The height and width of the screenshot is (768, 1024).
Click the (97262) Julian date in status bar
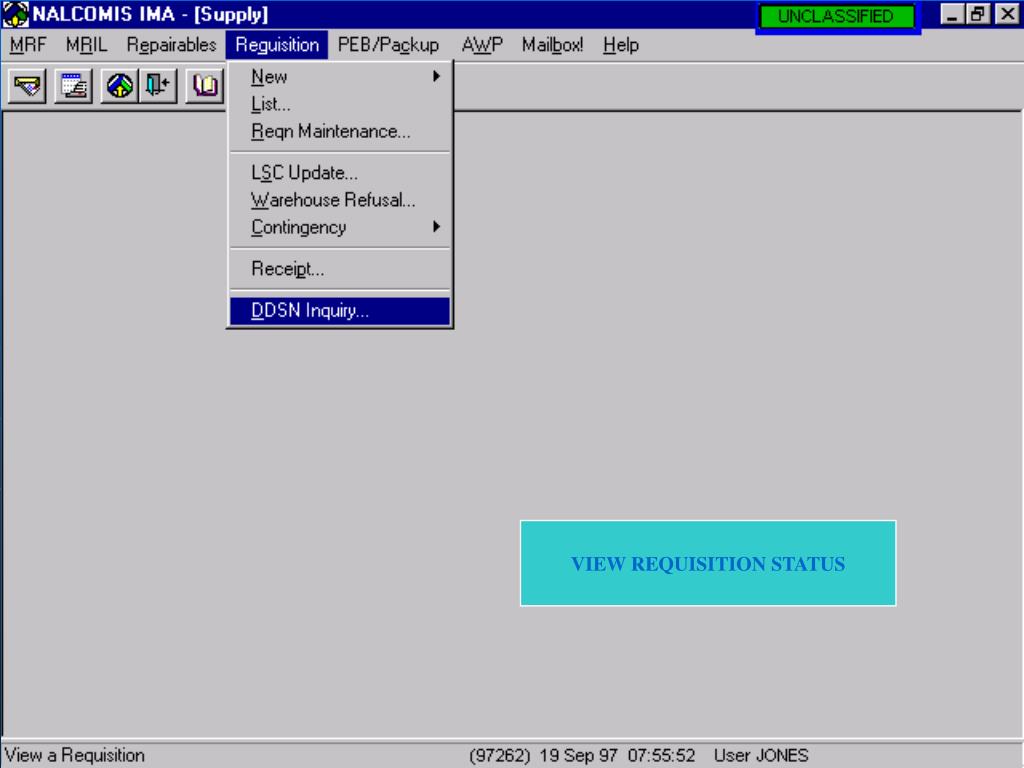coord(500,756)
